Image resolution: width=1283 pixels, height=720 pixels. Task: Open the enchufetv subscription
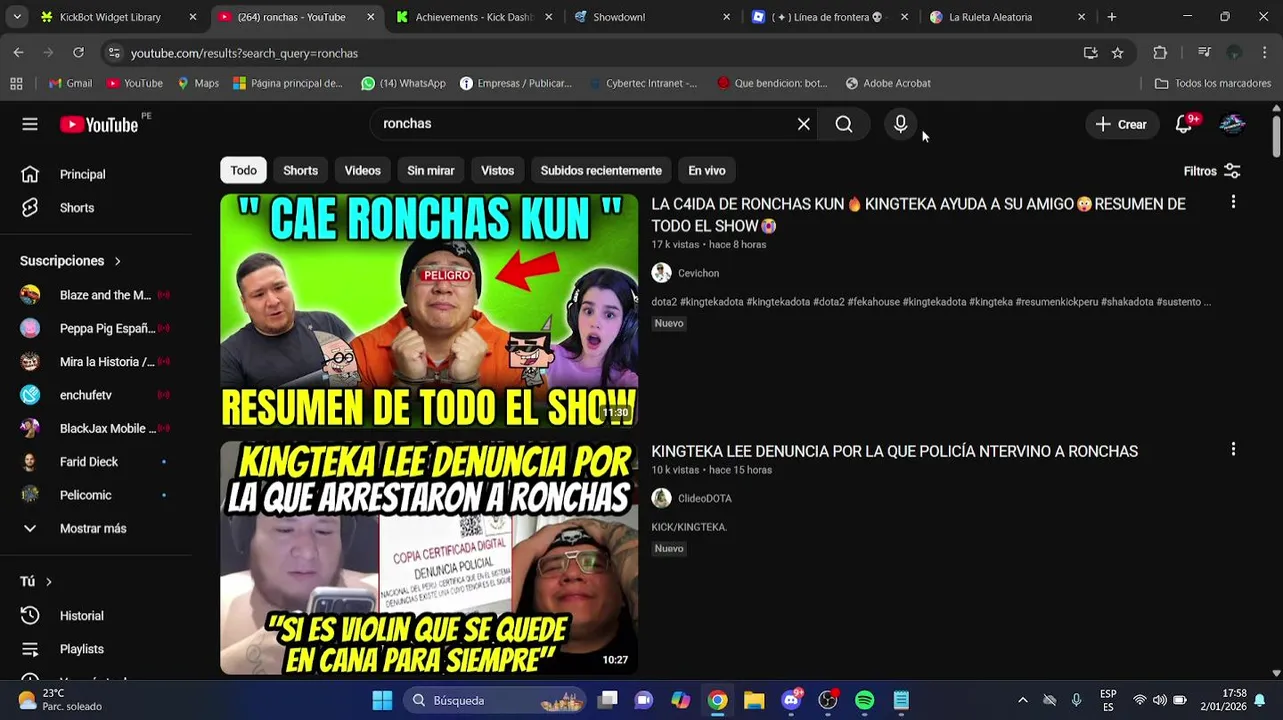click(95, 395)
